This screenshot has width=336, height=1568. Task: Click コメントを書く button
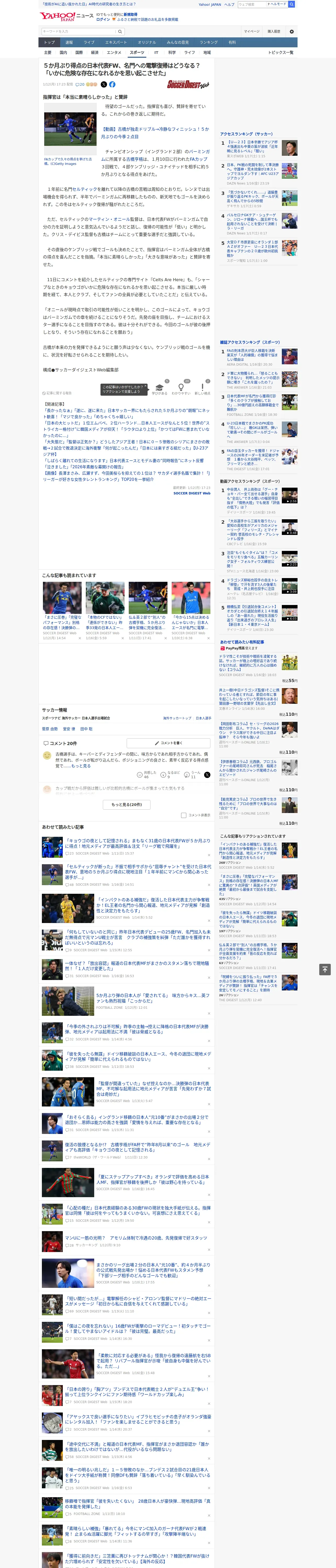168,743
